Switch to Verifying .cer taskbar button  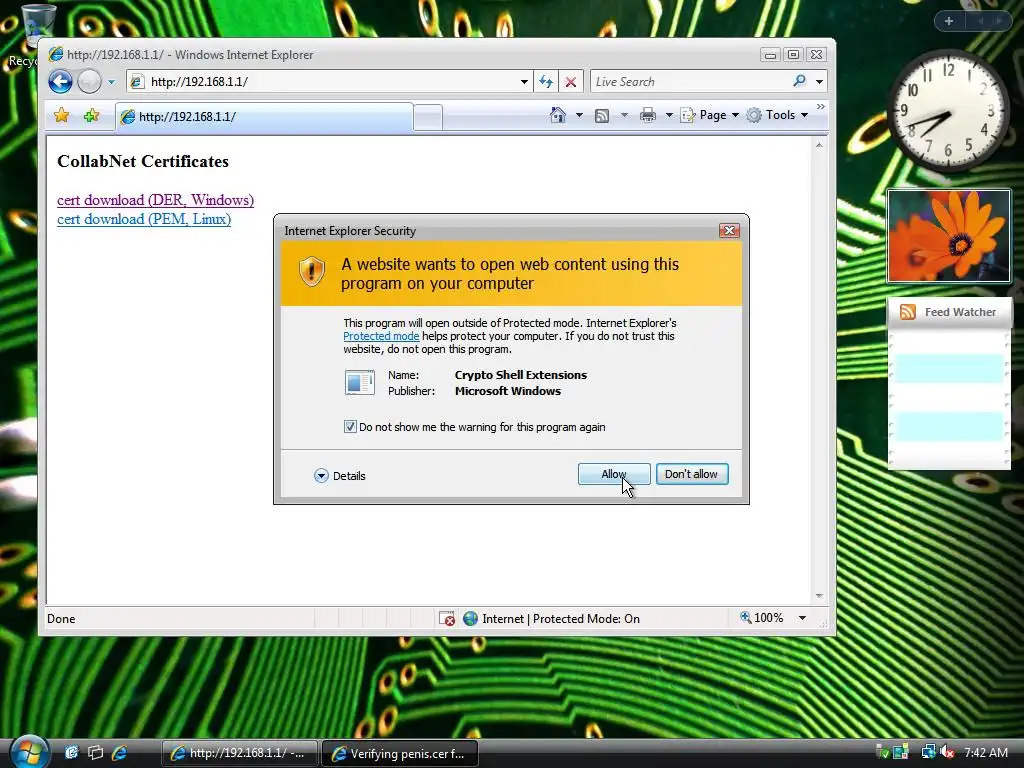click(x=400, y=753)
